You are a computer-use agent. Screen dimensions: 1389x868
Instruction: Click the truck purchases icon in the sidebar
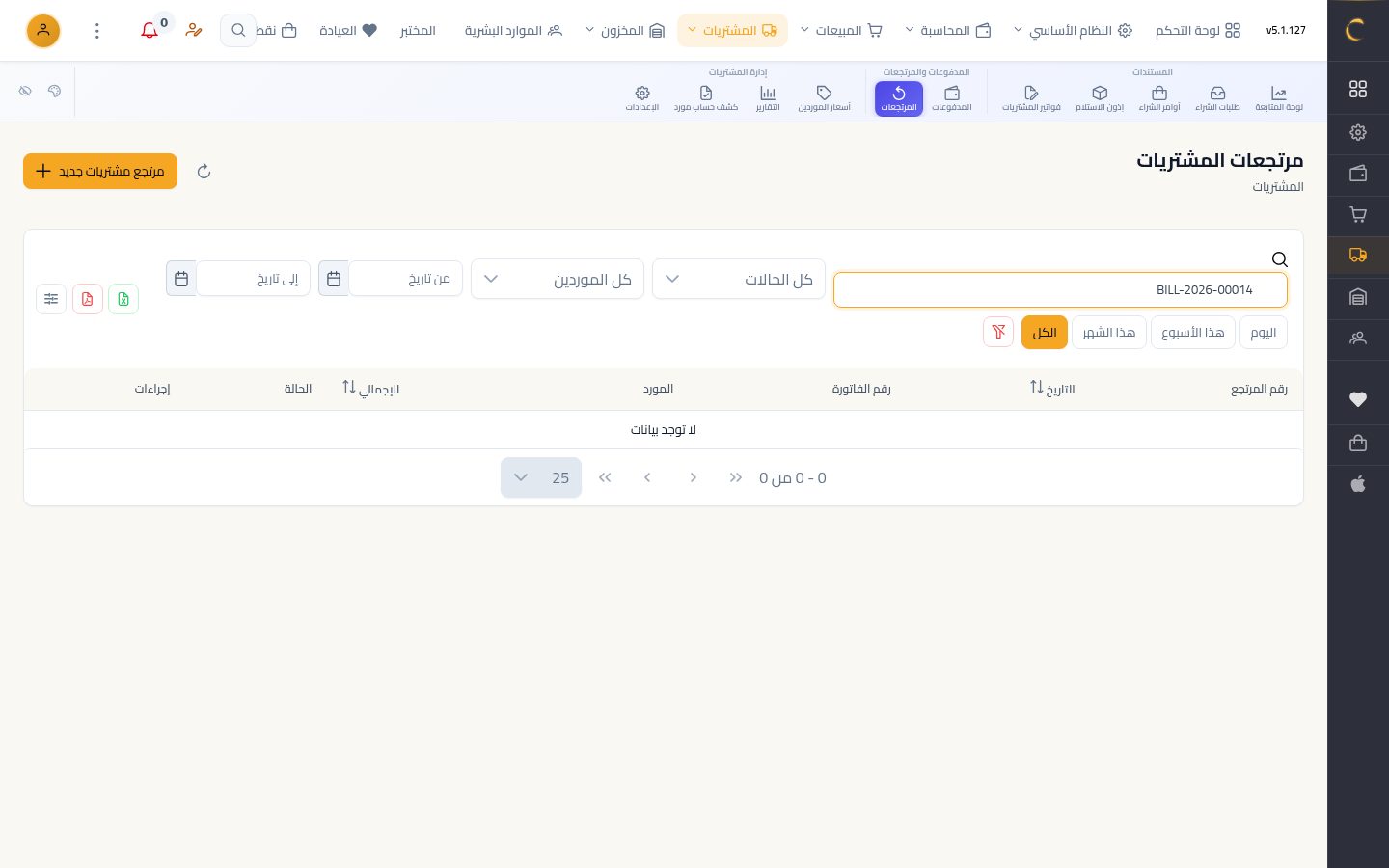[x=1358, y=256]
